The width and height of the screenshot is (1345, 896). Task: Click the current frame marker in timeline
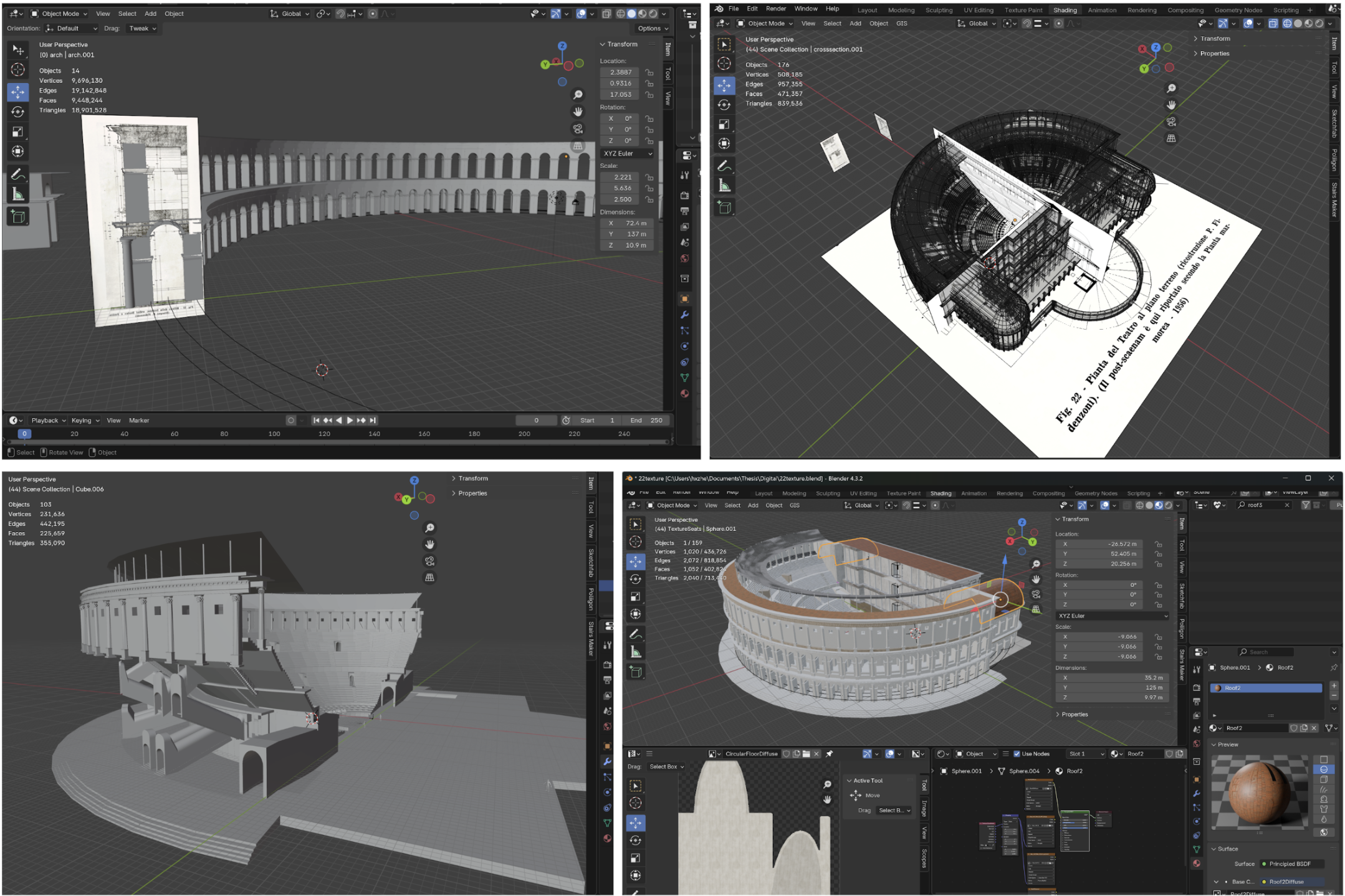point(24,434)
